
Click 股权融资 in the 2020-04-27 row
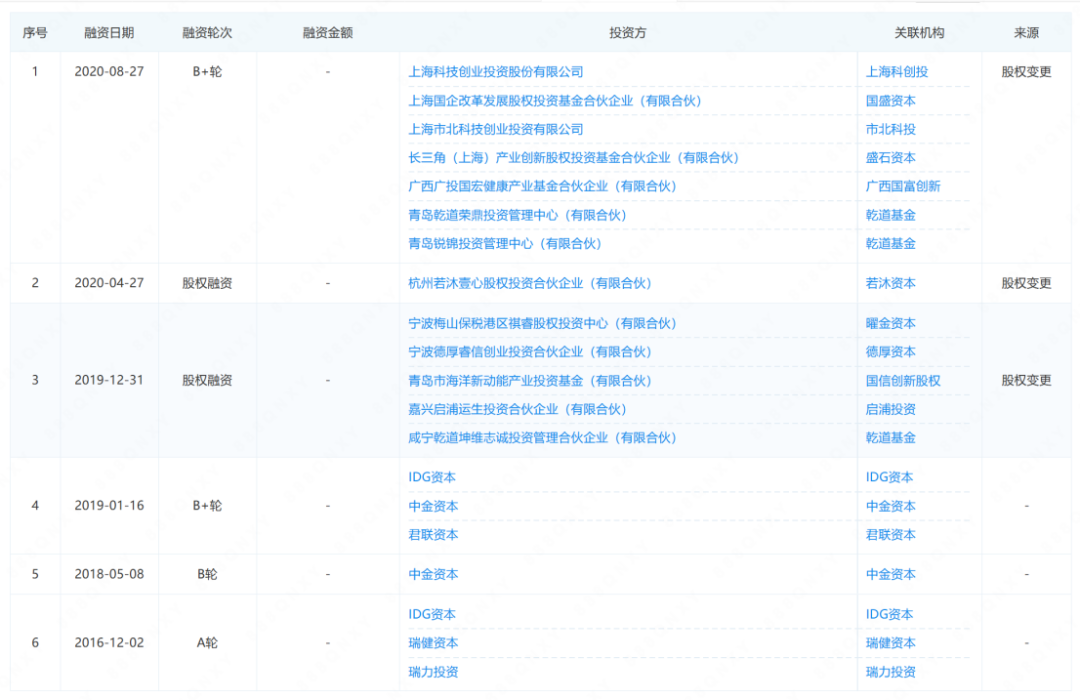click(x=207, y=283)
